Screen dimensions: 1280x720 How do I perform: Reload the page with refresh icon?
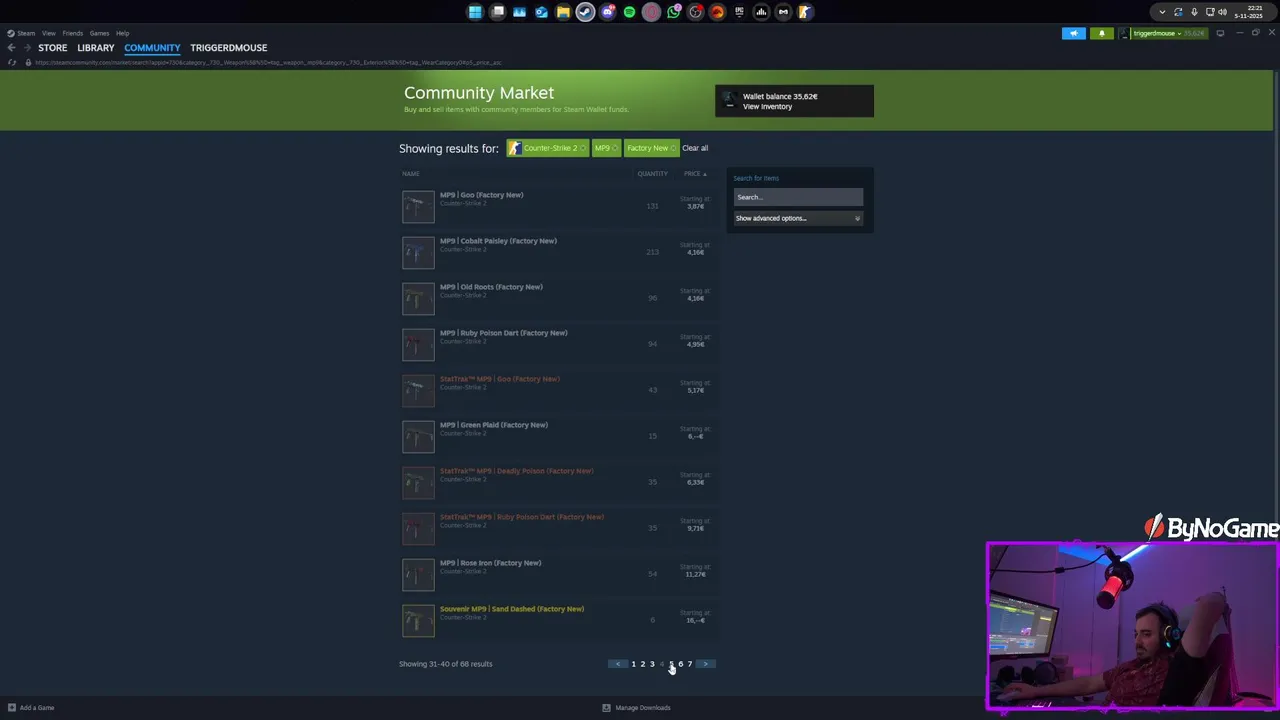click(12, 62)
